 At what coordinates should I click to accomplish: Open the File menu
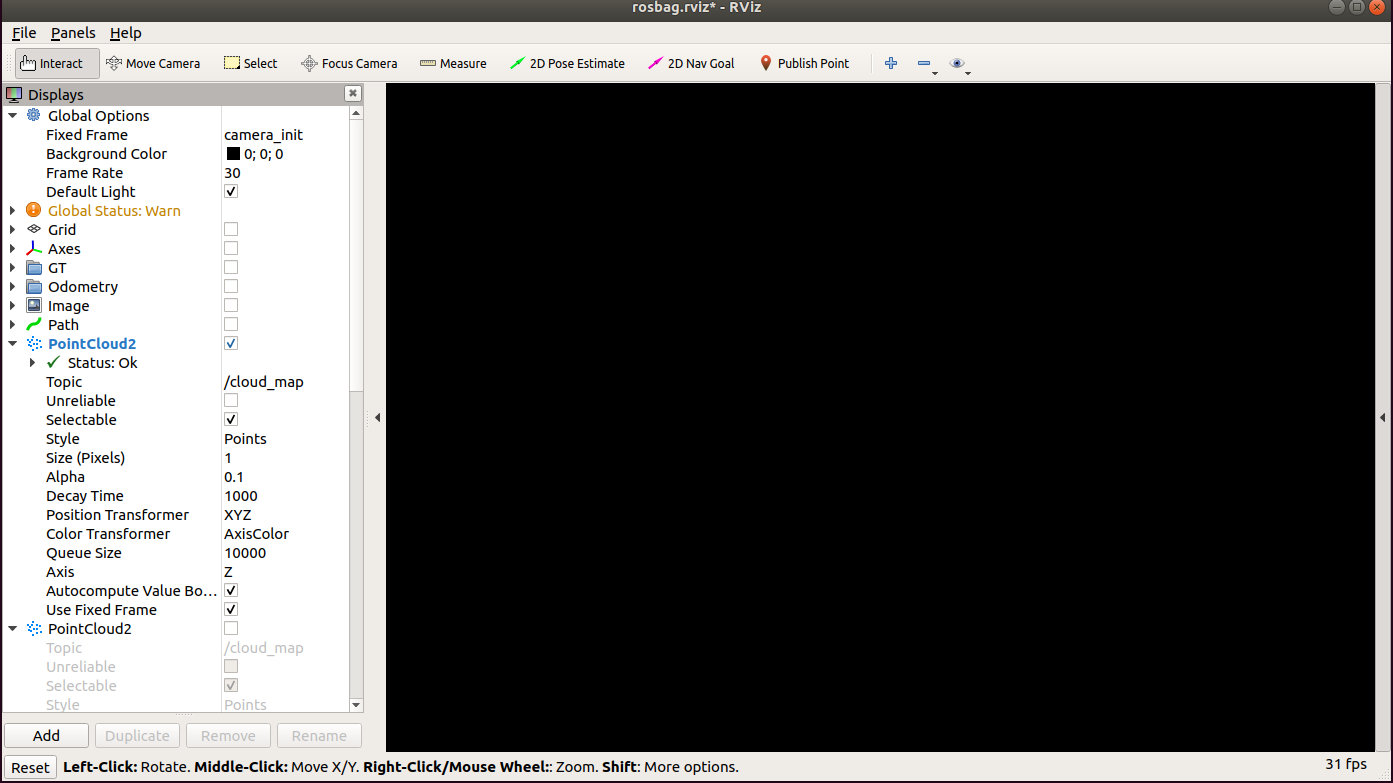[x=23, y=33]
